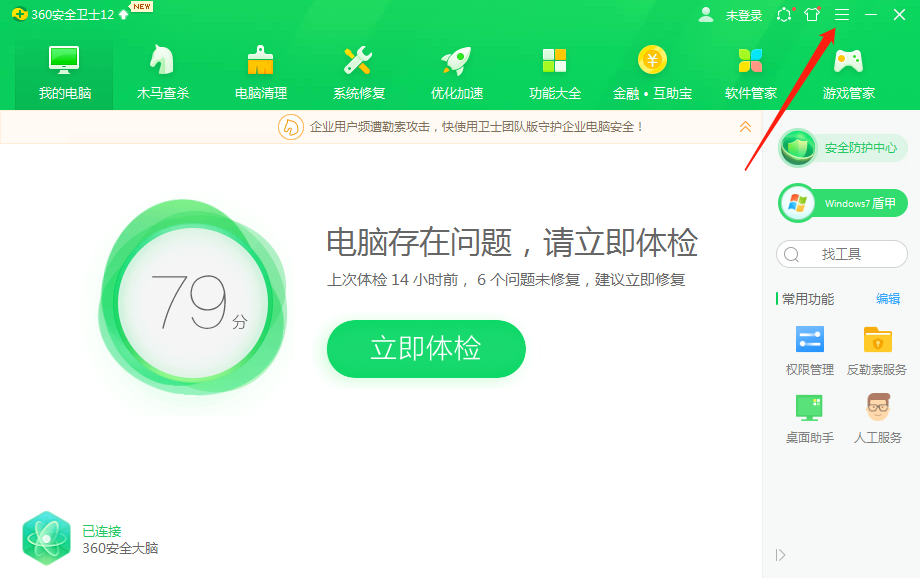Click the 未登录 text label
This screenshot has width=920, height=578.
pyautogui.click(x=743, y=15)
